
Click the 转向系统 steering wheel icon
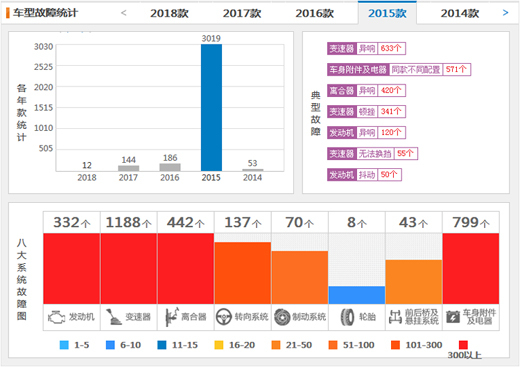(224, 317)
